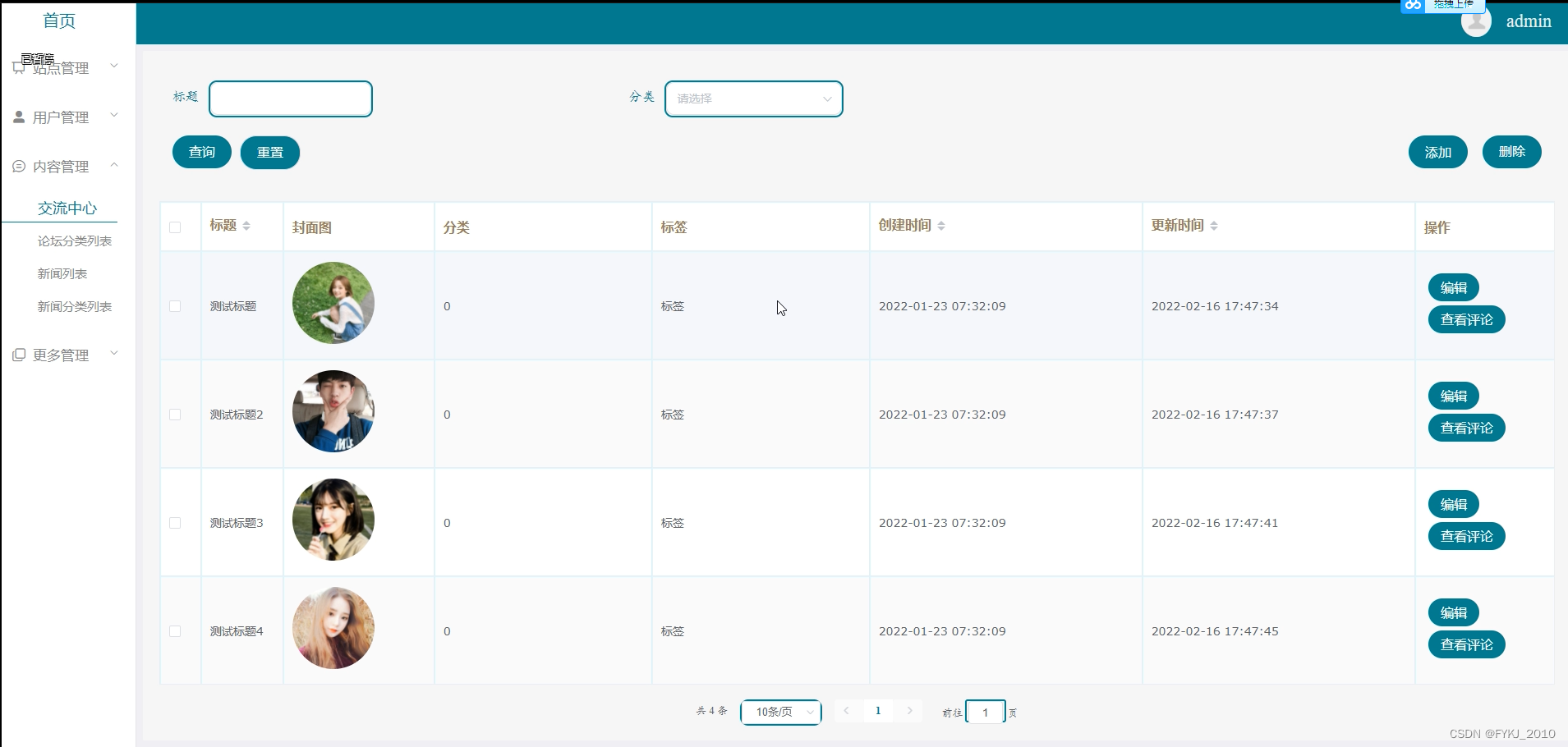Click 查看评论 for row 测试标题3
1568x747 pixels.
pos(1467,536)
